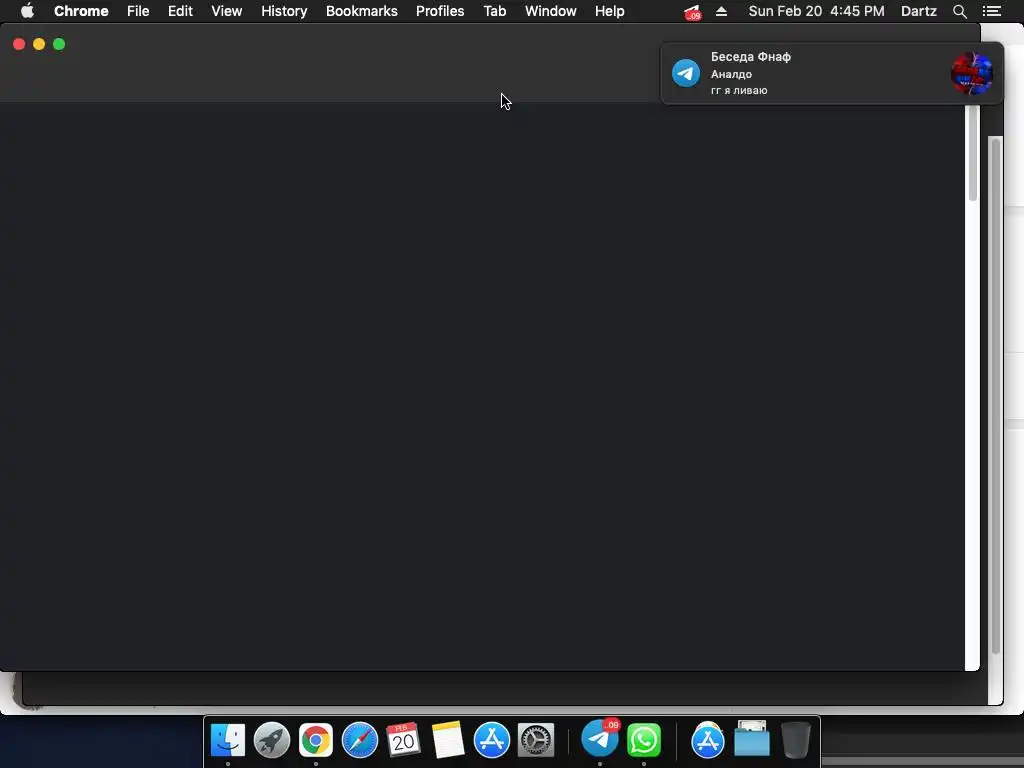
Task: Open the Bookmarks menu
Action: pos(361,11)
